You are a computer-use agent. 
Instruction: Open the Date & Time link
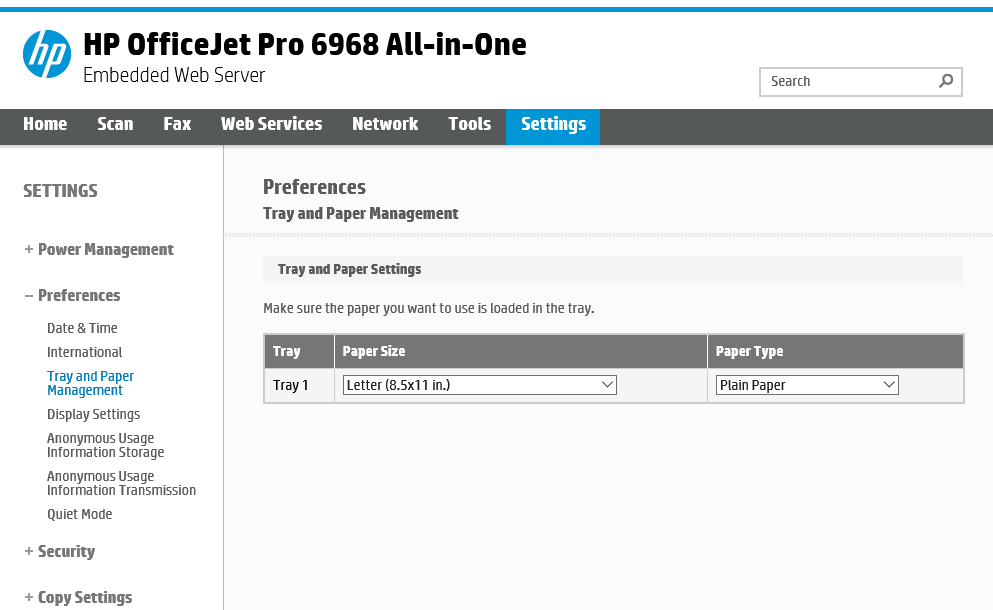tap(82, 328)
